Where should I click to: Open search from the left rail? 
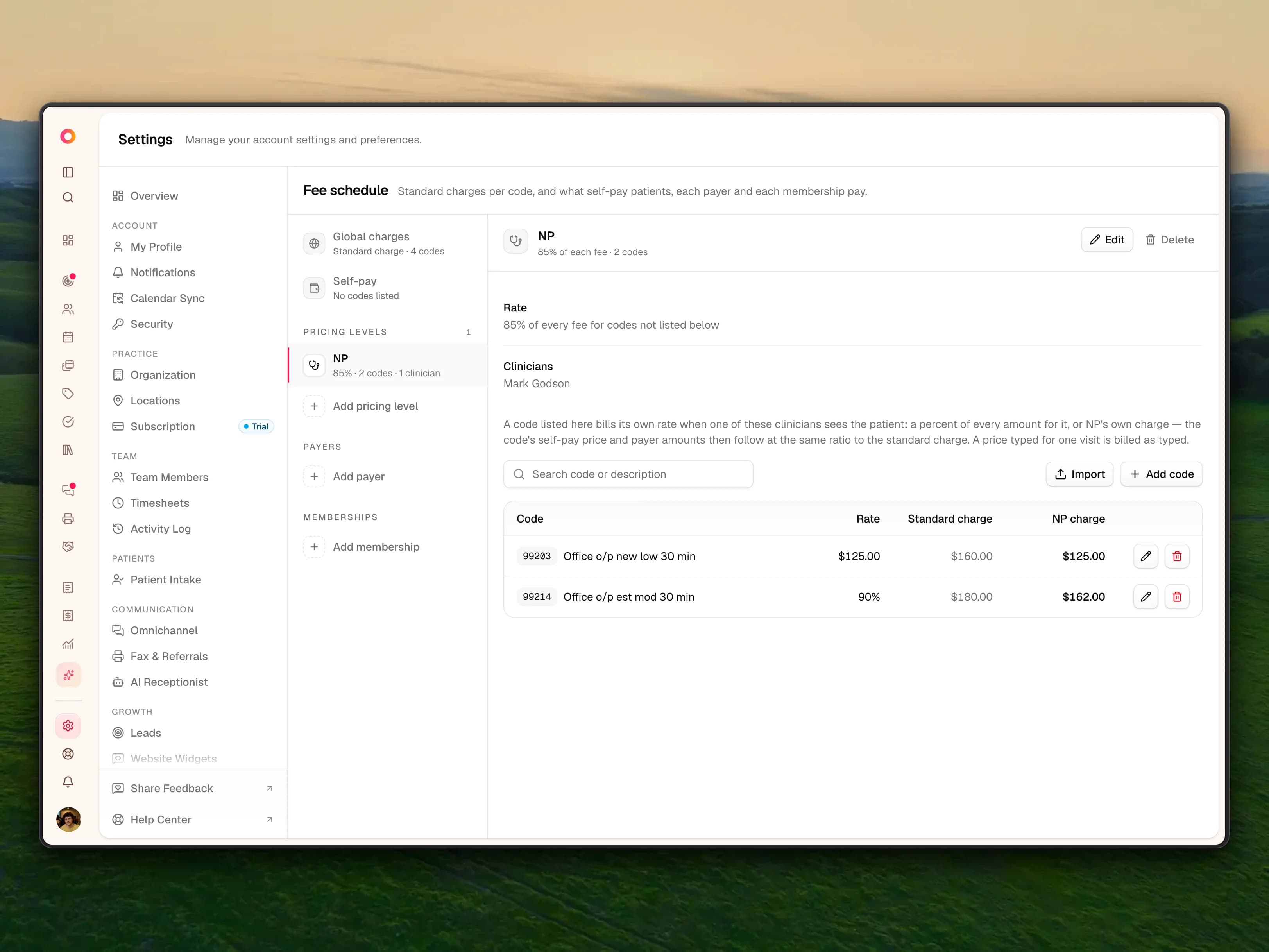(x=68, y=198)
